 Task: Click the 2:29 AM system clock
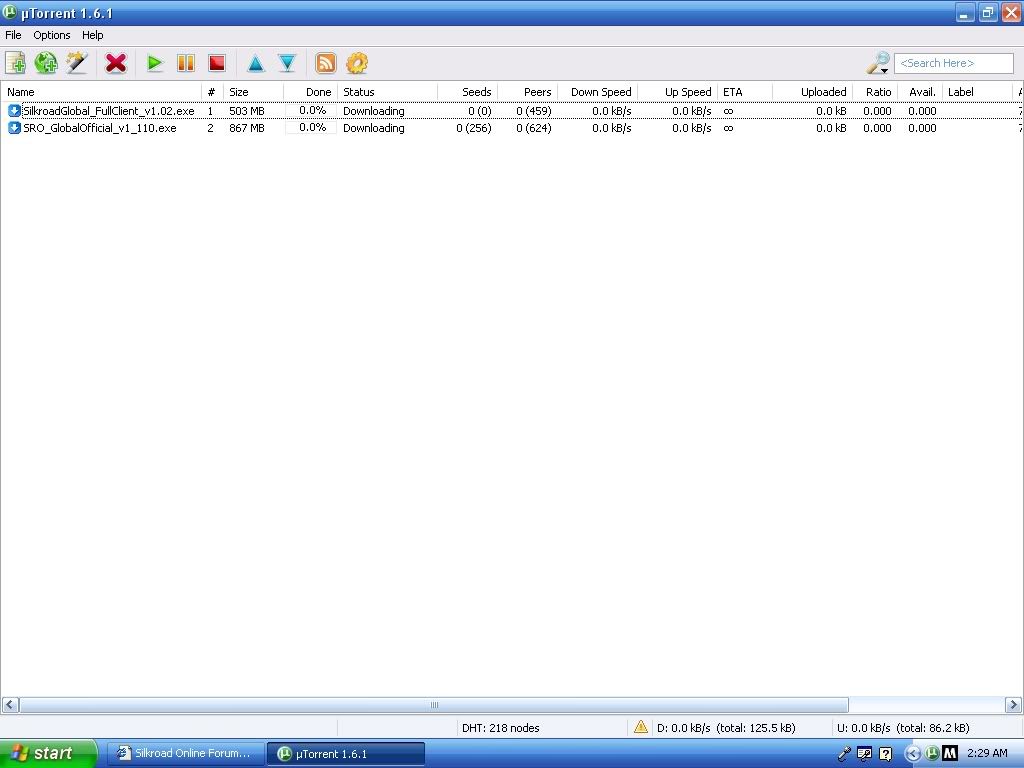pyautogui.click(x=987, y=753)
